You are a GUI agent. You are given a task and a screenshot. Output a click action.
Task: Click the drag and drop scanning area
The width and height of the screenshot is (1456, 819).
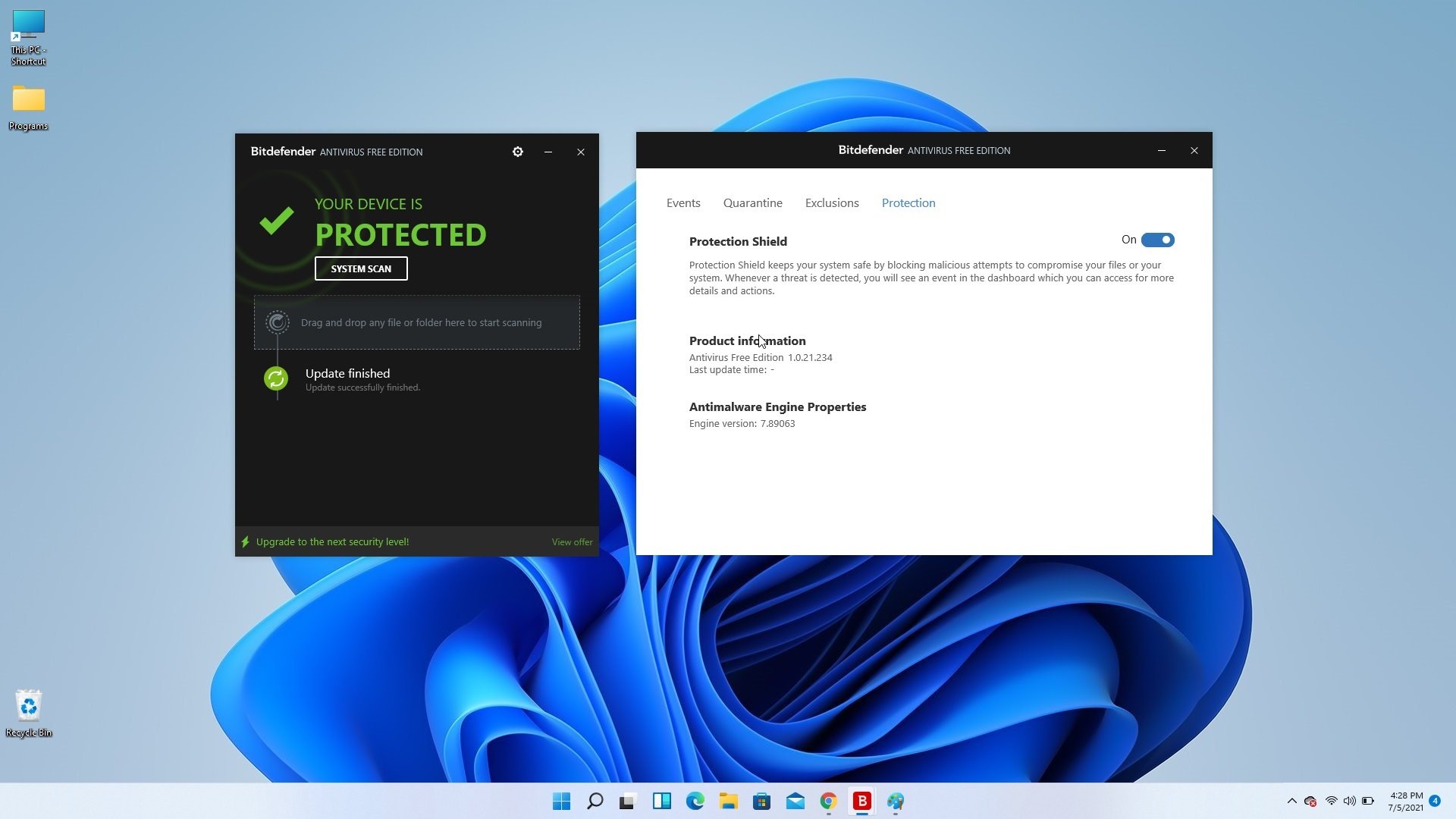click(x=417, y=322)
